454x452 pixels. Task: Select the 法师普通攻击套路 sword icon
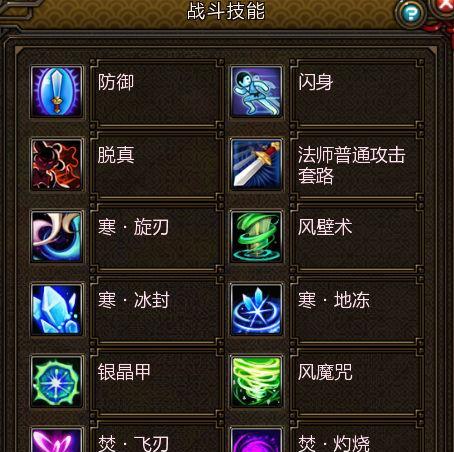coord(256,165)
